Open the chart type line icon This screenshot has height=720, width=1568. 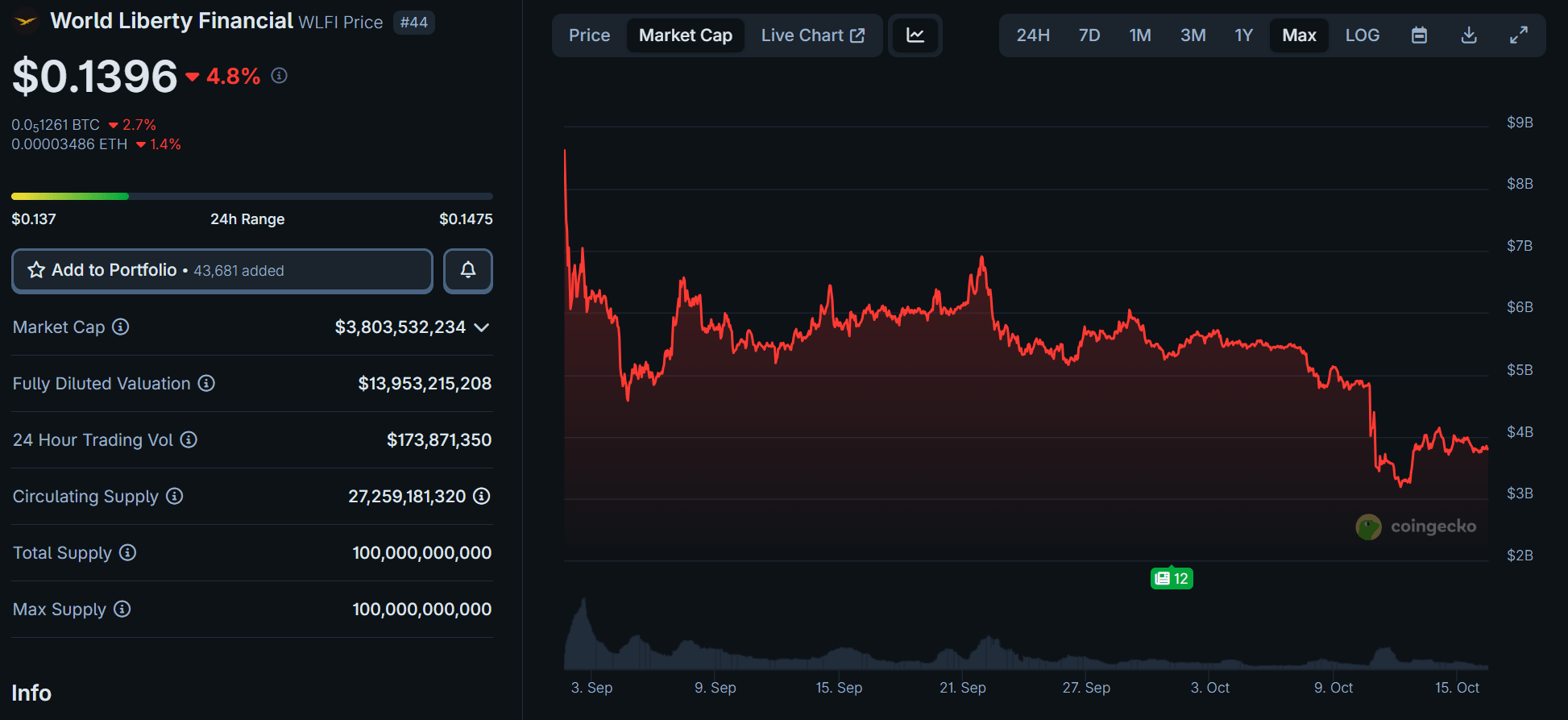[x=915, y=35]
